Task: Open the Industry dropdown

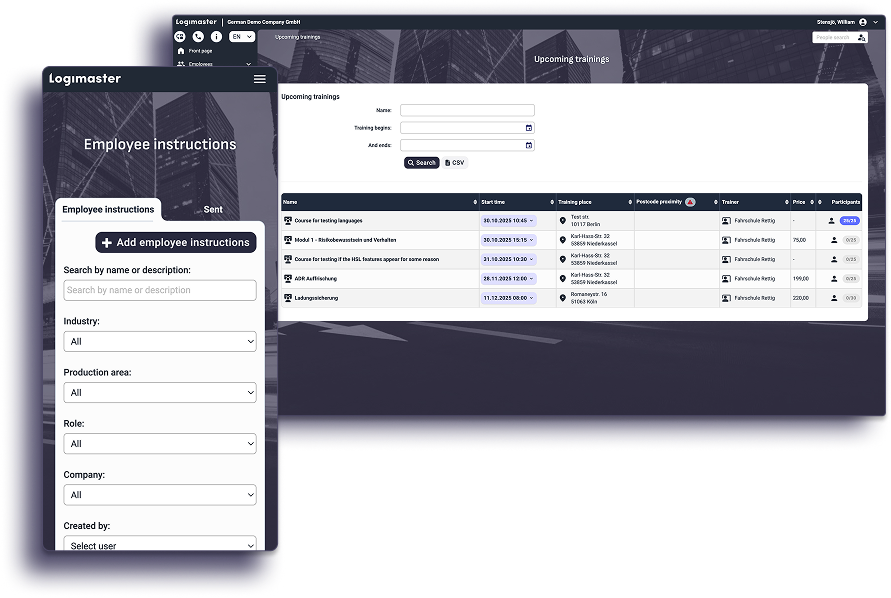Action: tap(160, 342)
